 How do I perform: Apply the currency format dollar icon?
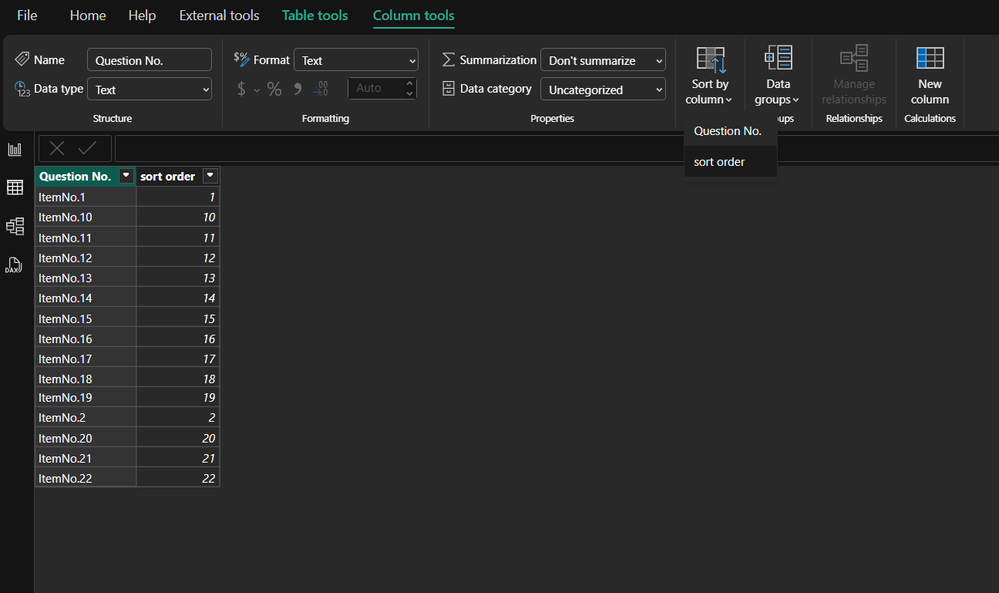pyautogui.click(x=241, y=89)
